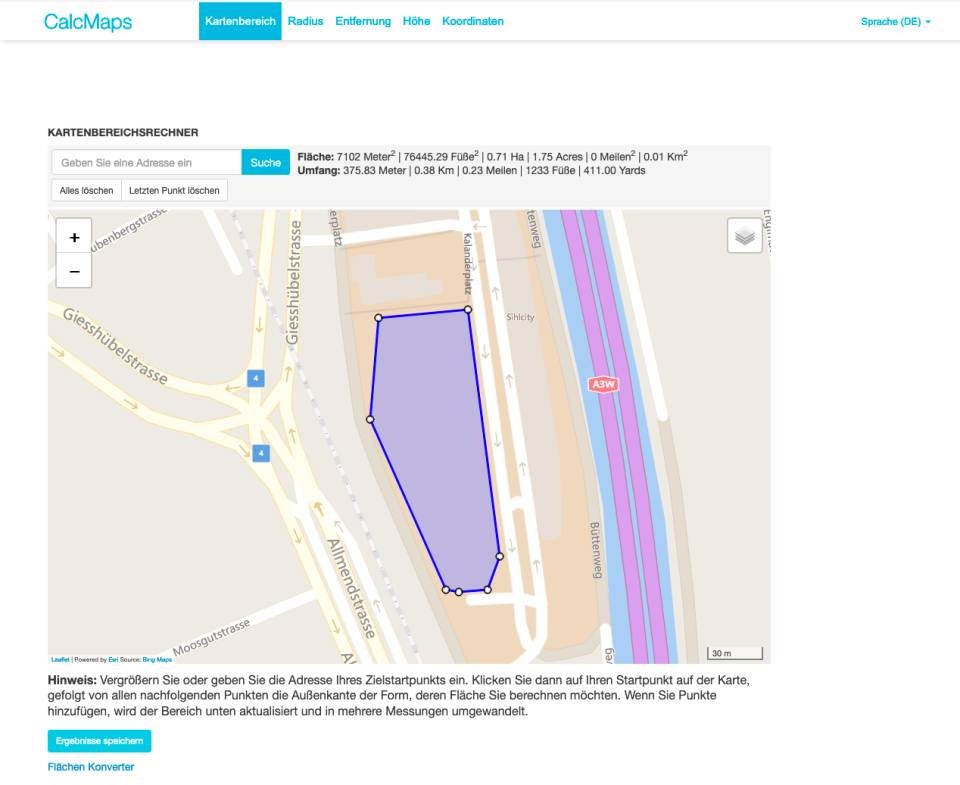Select the A3W highway route marker
The width and height of the screenshot is (960, 785).
pos(602,382)
